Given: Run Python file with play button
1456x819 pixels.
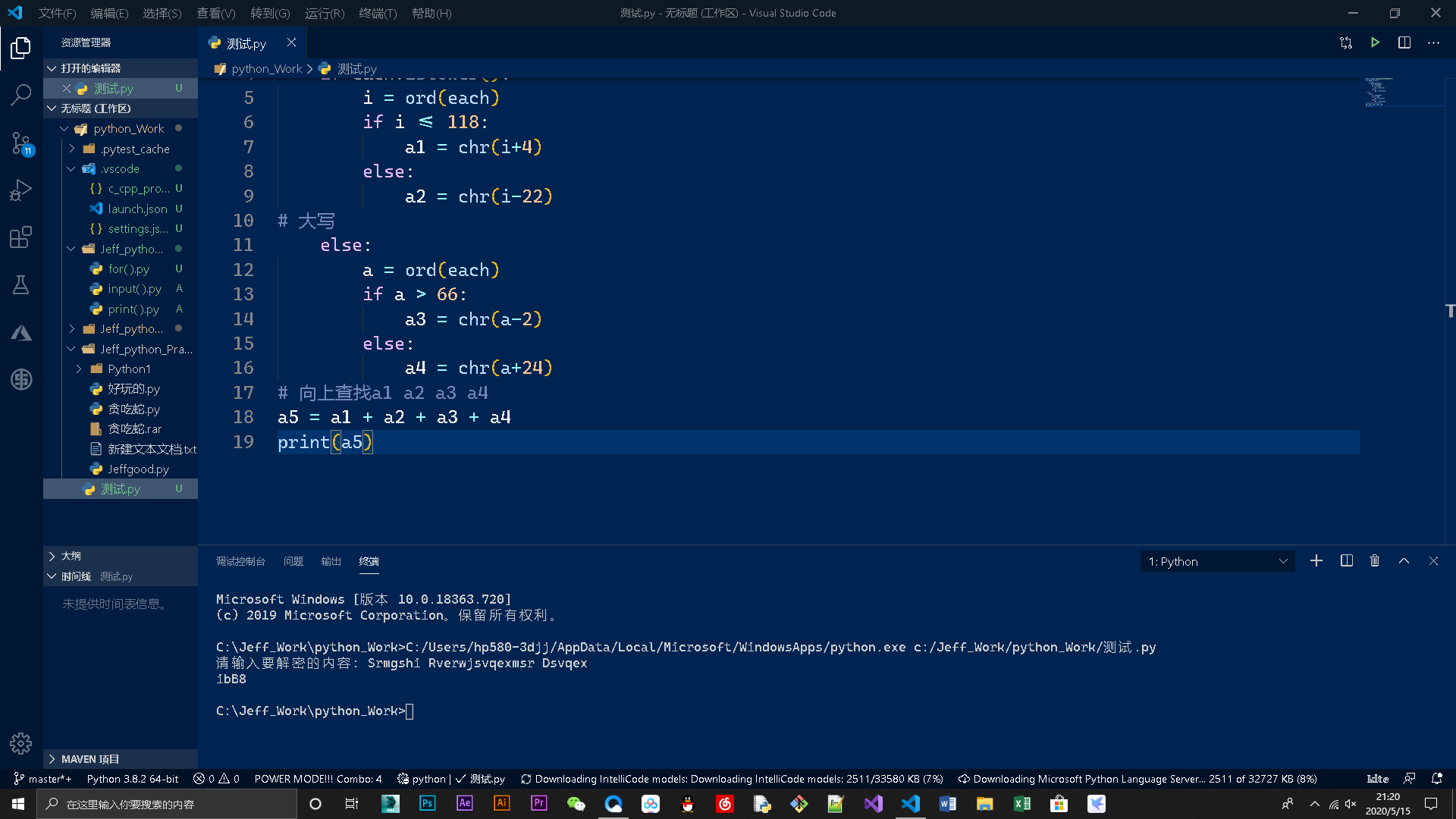Looking at the screenshot, I should [1375, 42].
